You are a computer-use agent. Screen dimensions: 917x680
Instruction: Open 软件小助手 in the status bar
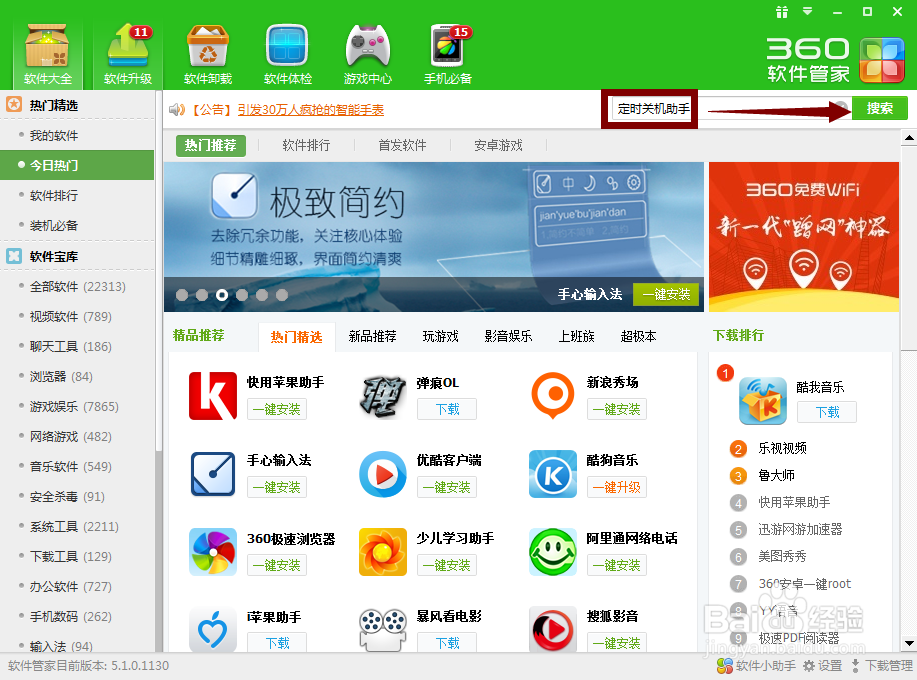click(756, 666)
